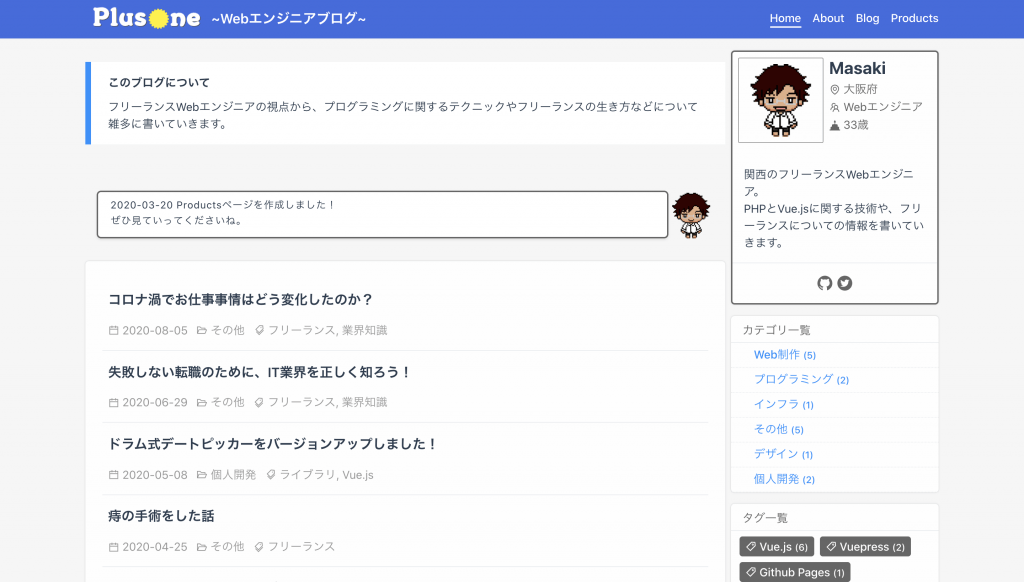The width and height of the screenshot is (1024, 582).
Task: Click tag icon beside ライブラリ, Vue.js
Action: point(270,475)
